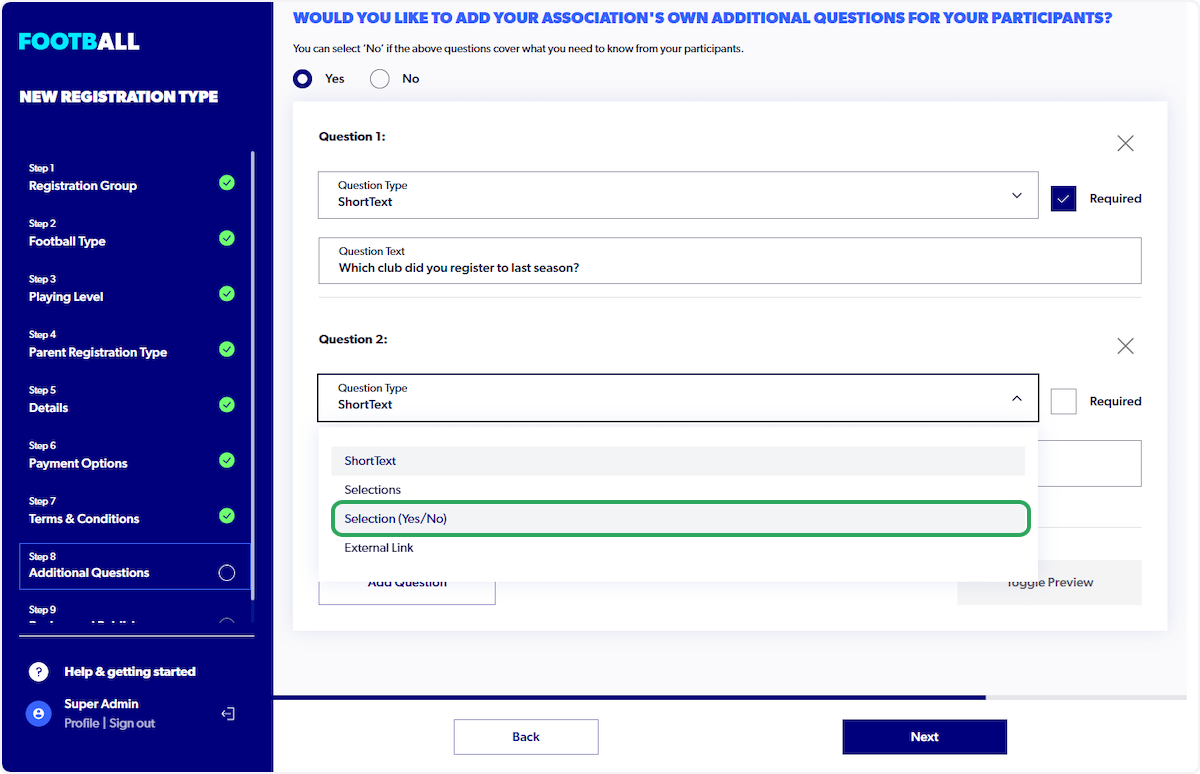Click the Next button
The height and width of the screenshot is (774, 1200).
[x=924, y=737]
